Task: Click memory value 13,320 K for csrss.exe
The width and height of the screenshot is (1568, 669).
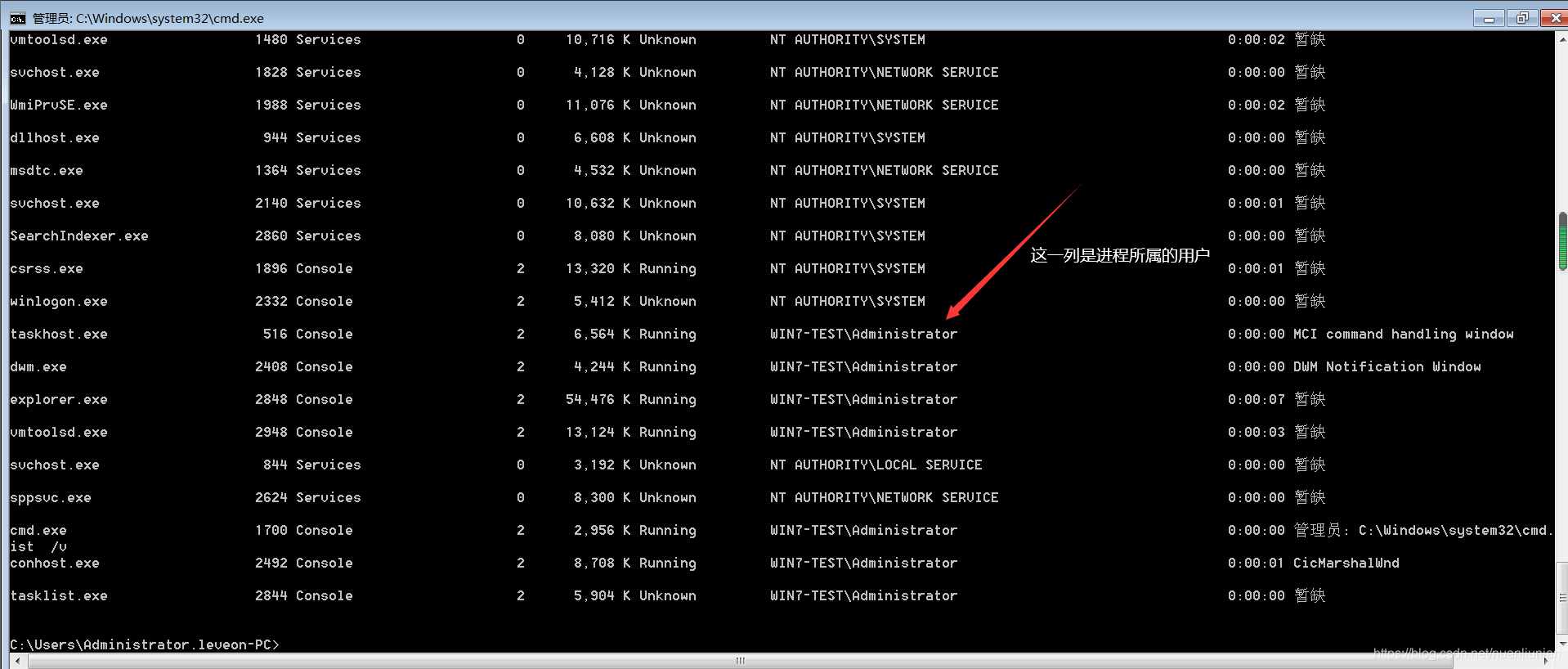Action: [x=598, y=268]
